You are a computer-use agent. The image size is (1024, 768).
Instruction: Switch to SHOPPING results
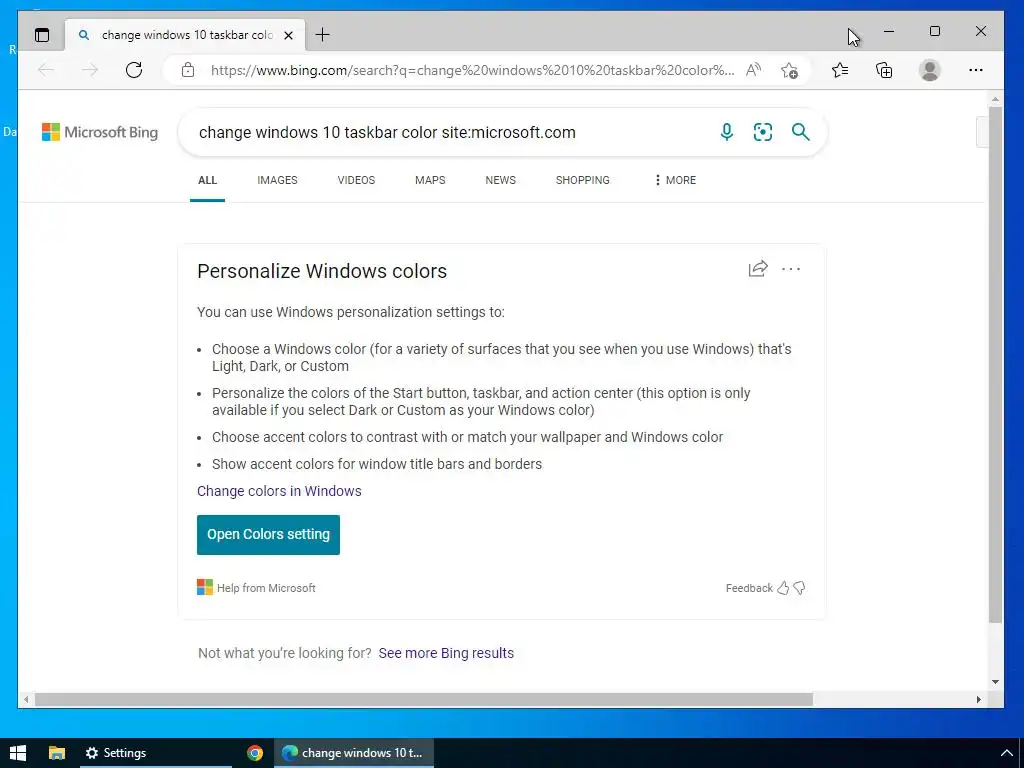coord(583,180)
